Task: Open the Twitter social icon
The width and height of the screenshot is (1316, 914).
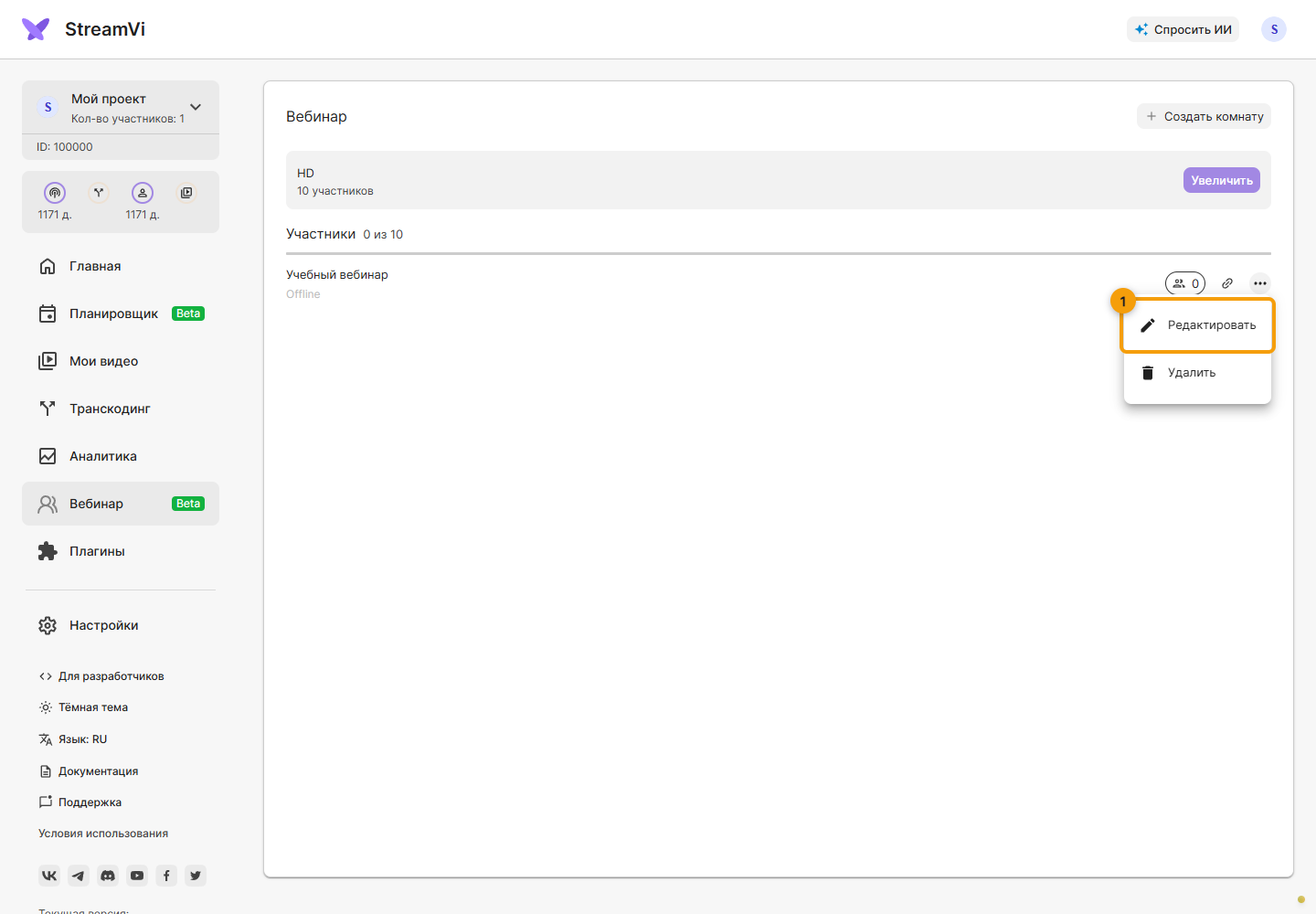Action: 196,876
